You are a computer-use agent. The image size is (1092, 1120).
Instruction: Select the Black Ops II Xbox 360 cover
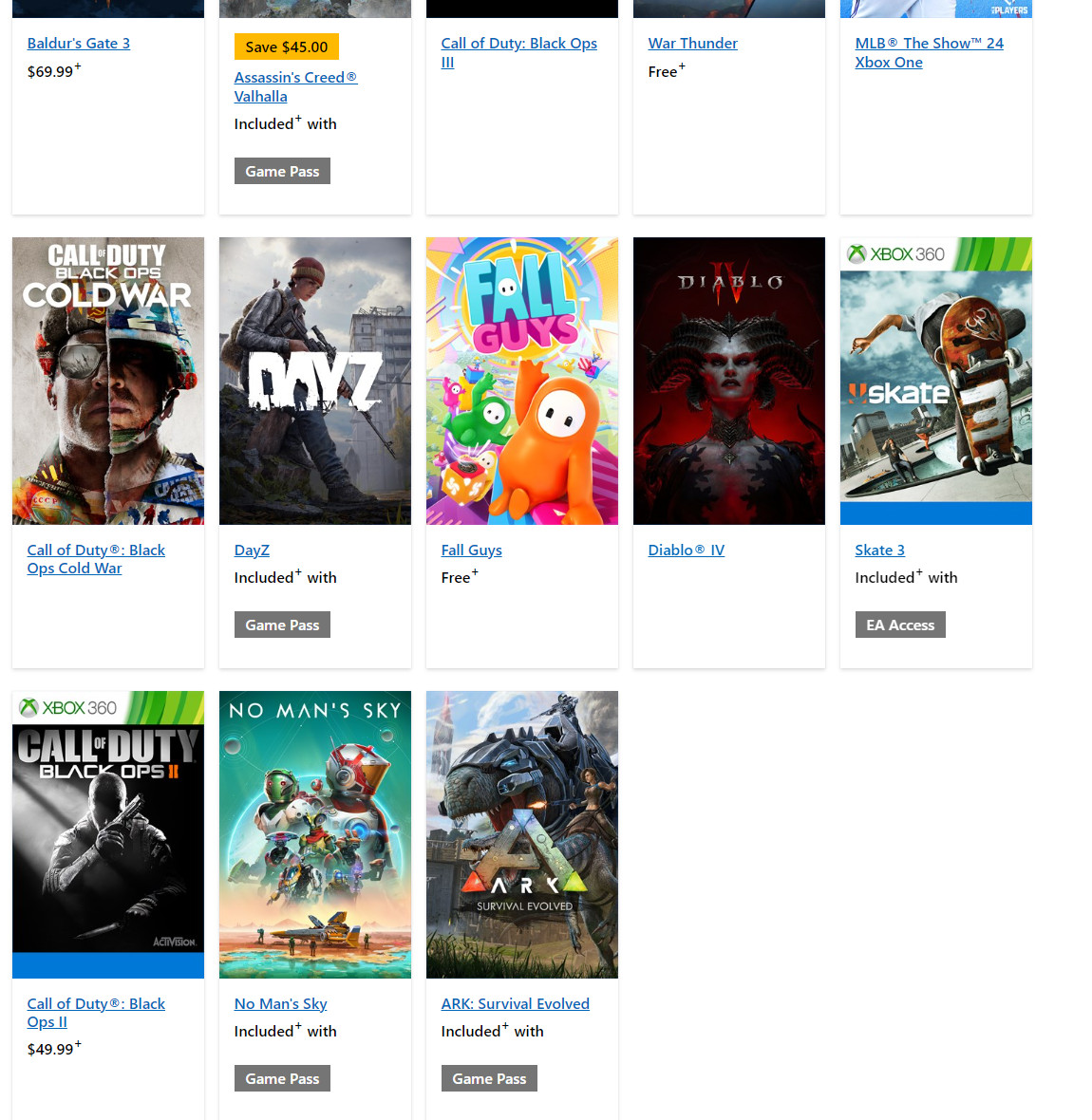pyautogui.click(x=108, y=834)
